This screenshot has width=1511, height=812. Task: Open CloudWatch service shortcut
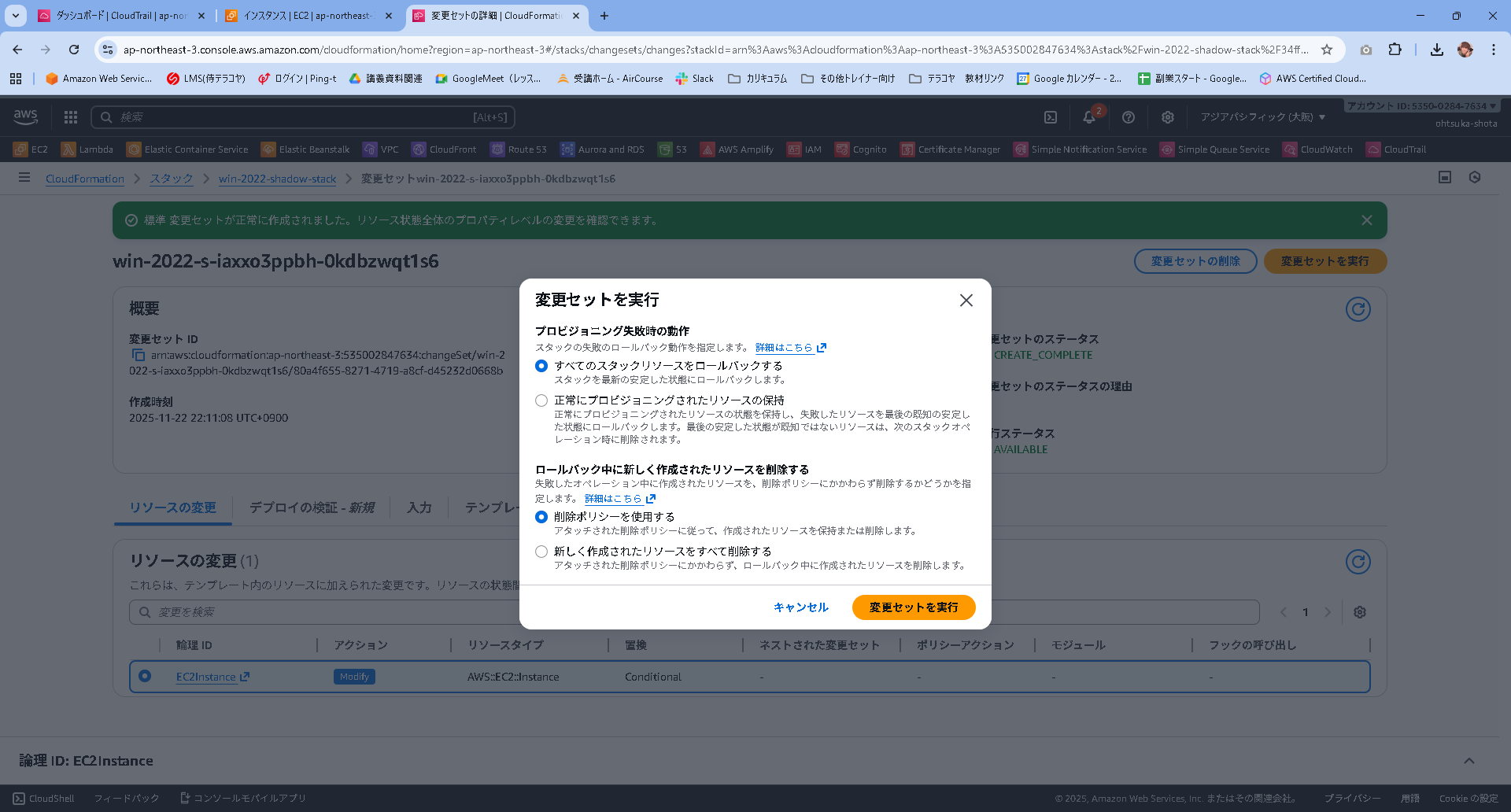click(1318, 149)
